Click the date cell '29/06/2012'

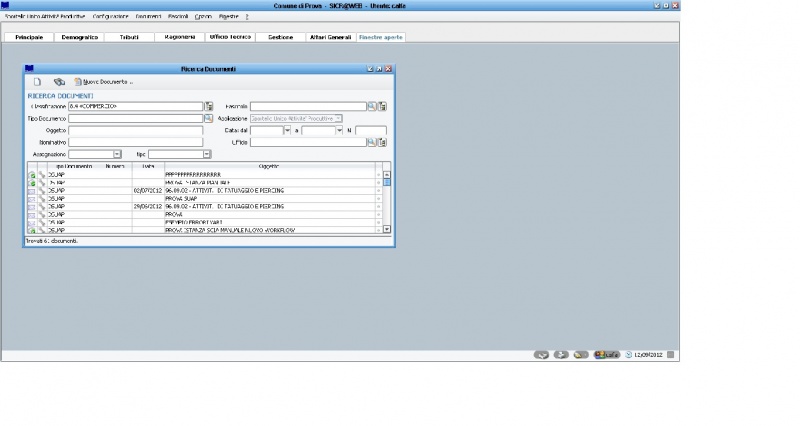point(148,207)
